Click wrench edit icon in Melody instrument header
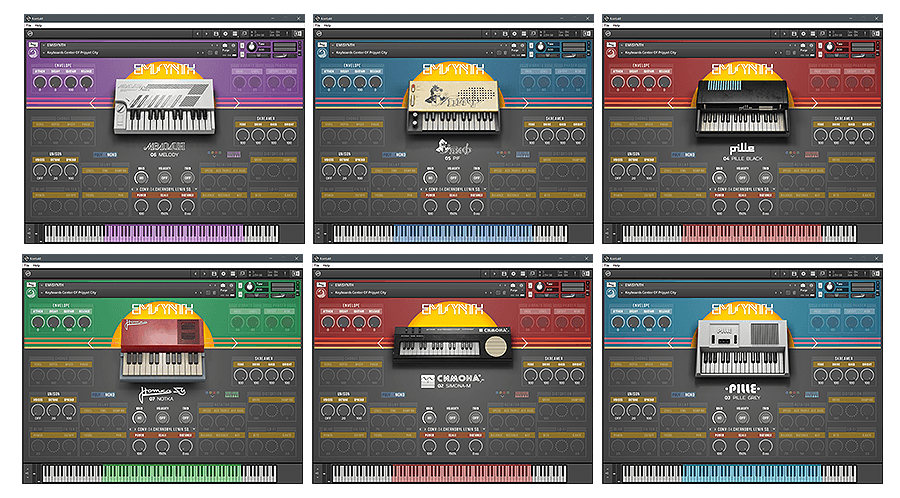Image resolution: width=900 pixels, height=498 pixels. coord(33,44)
